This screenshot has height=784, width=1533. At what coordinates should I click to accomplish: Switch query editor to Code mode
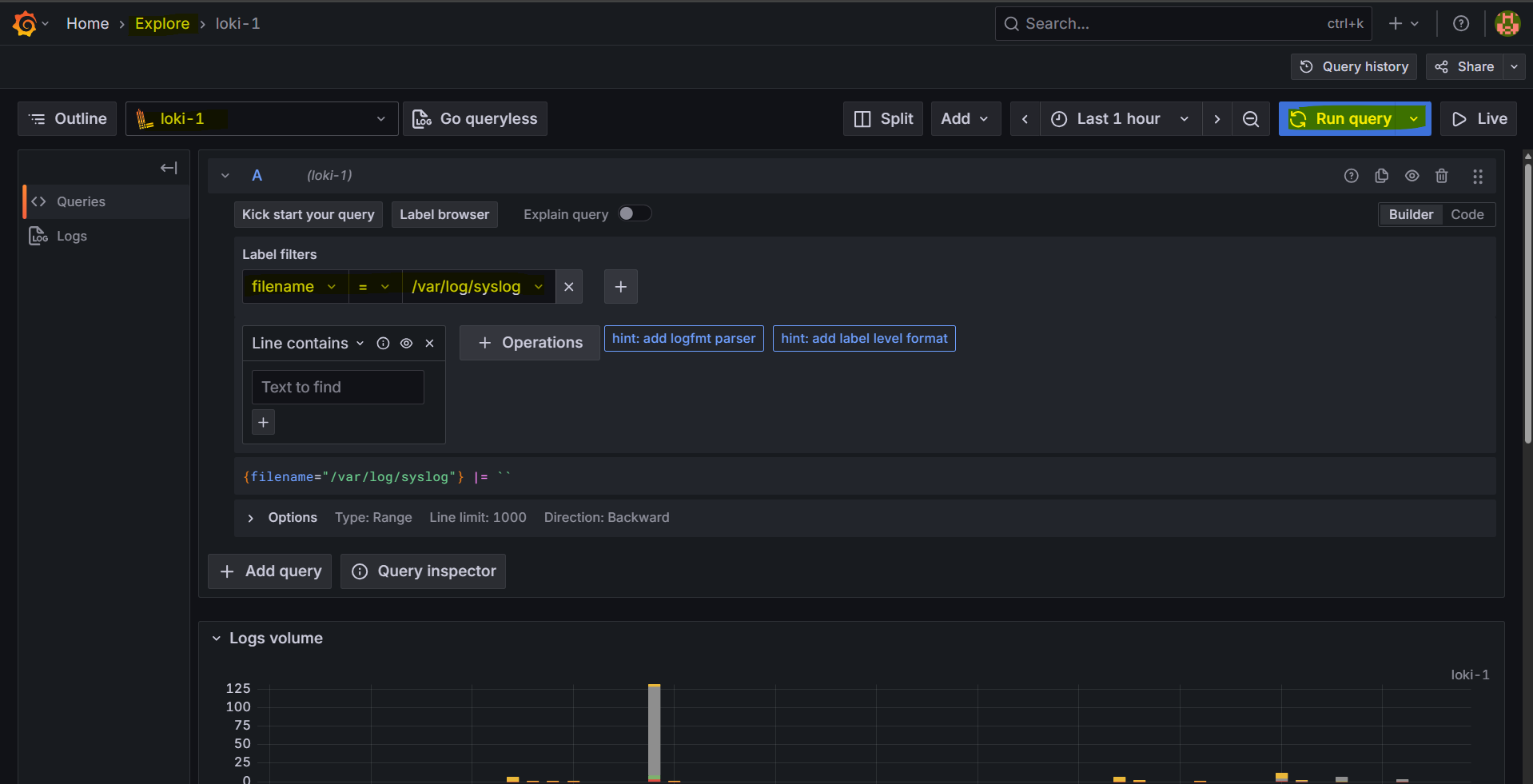[x=1467, y=214]
